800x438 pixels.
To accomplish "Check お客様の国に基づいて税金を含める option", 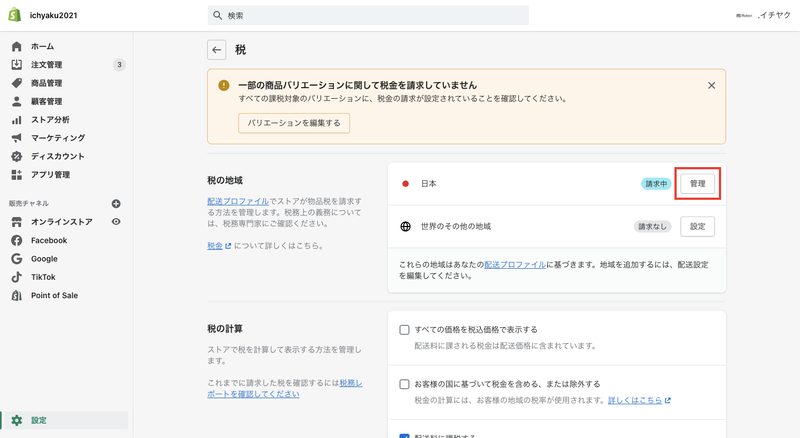I will (404, 384).
